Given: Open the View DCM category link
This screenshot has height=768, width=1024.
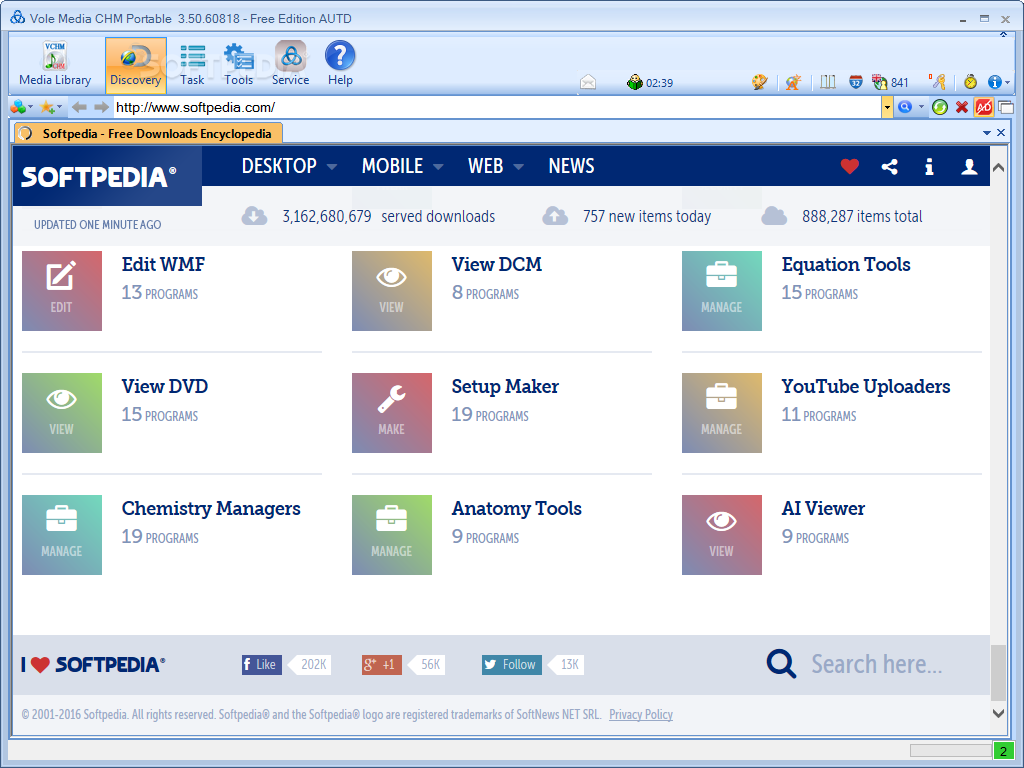Looking at the screenshot, I should coord(497,264).
